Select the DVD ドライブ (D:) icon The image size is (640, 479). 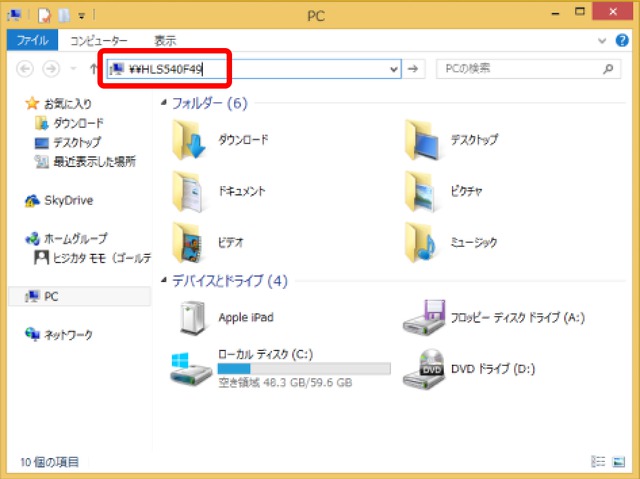(424, 369)
